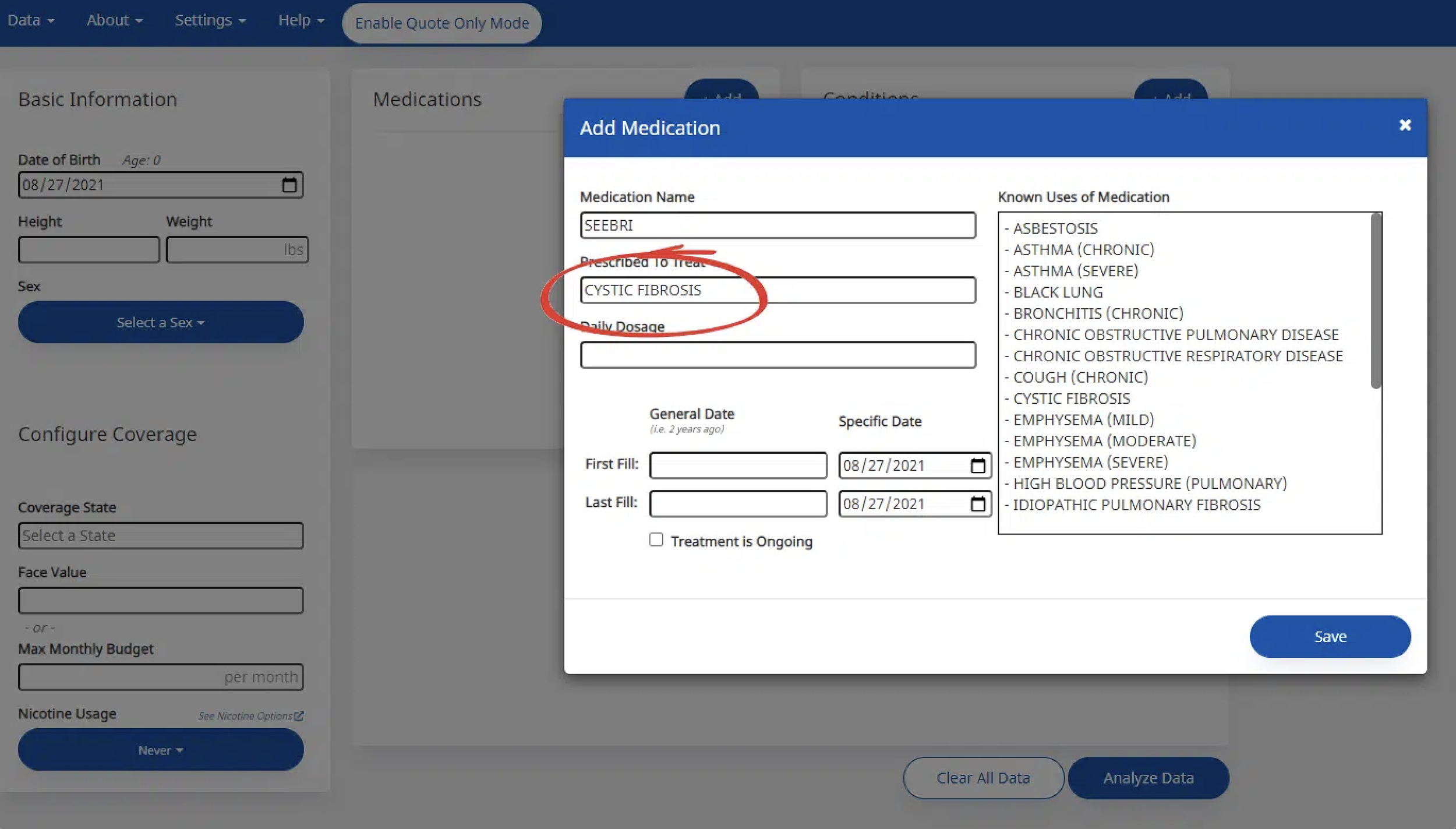Screen dimensions: 1456x829
Task: Open the Never nicotine usage dropdown
Action: pyautogui.click(x=161, y=750)
